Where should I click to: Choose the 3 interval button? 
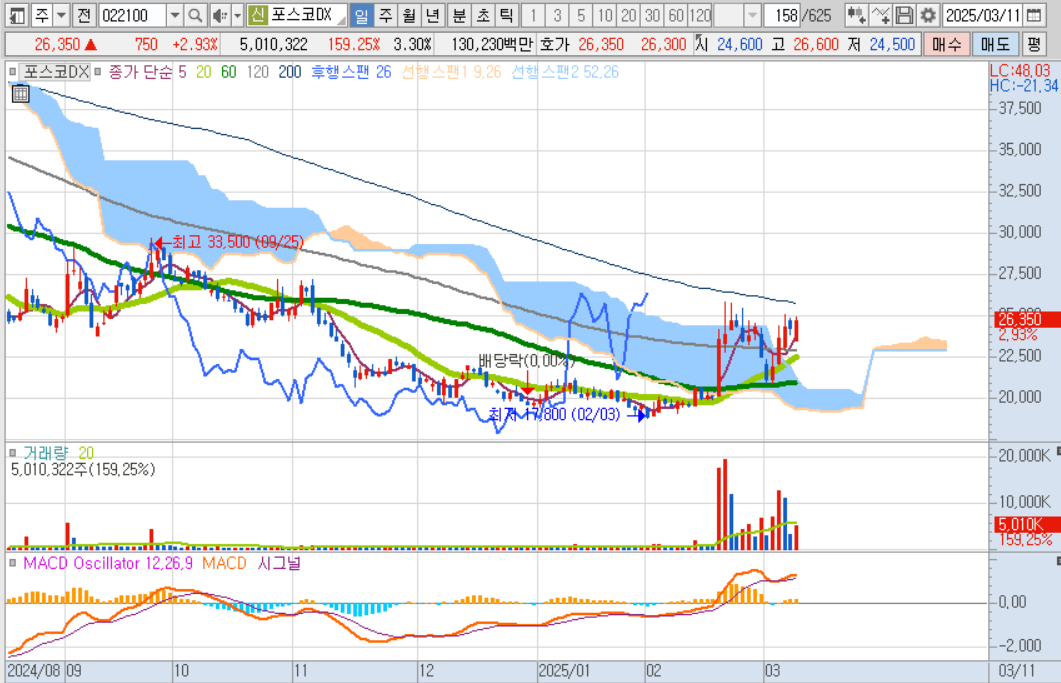tap(557, 14)
